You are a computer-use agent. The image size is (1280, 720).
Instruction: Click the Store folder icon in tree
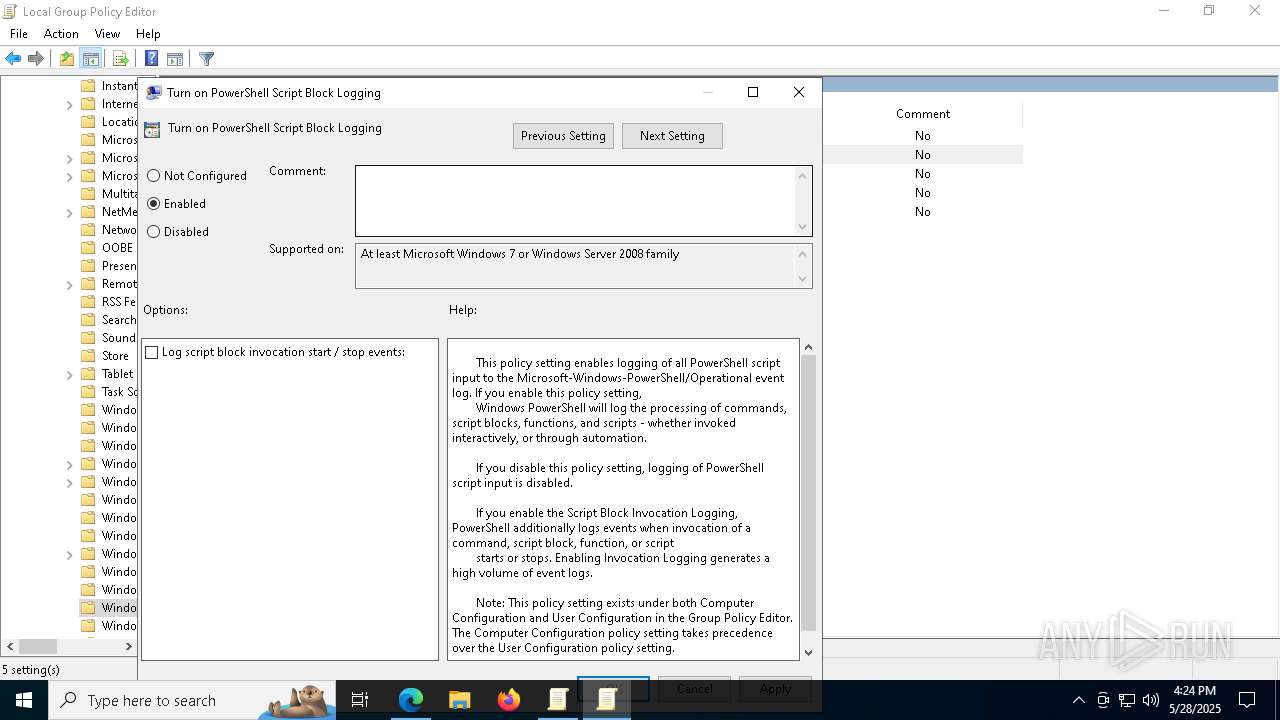pyautogui.click(x=88, y=356)
